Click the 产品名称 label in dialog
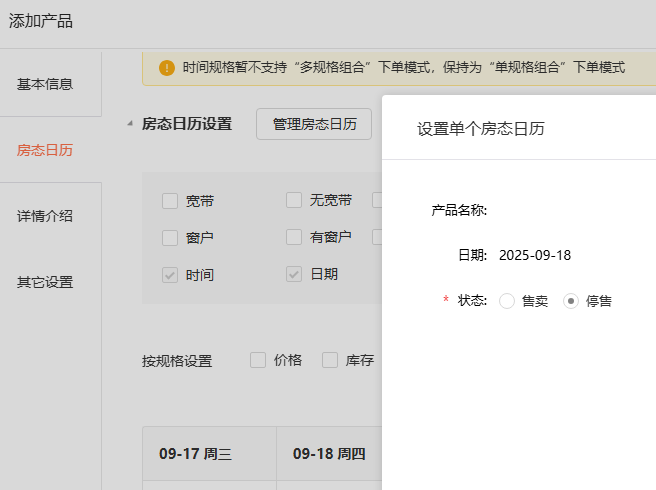This screenshot has height=490, width=656. pyautogui.click(x=459, y=210)
